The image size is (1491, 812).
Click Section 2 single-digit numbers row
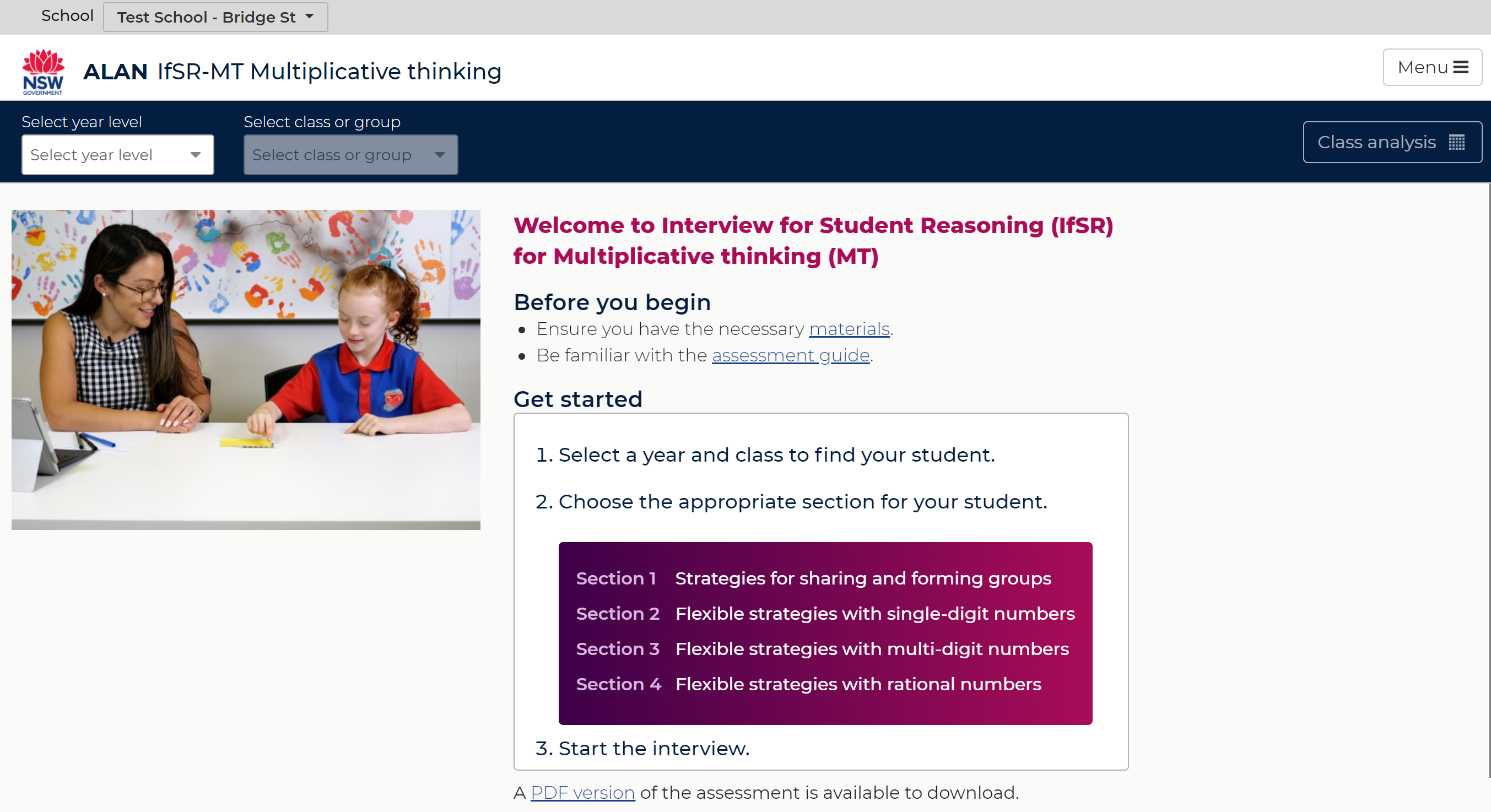coord(825,614)
